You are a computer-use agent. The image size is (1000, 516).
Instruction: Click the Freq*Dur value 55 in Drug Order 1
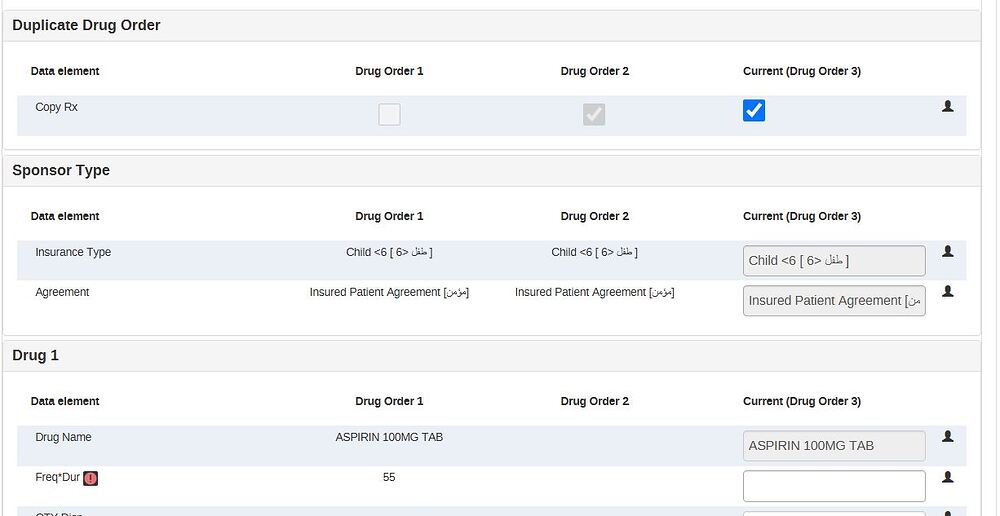pyautogui.click(x=389, y=478)
